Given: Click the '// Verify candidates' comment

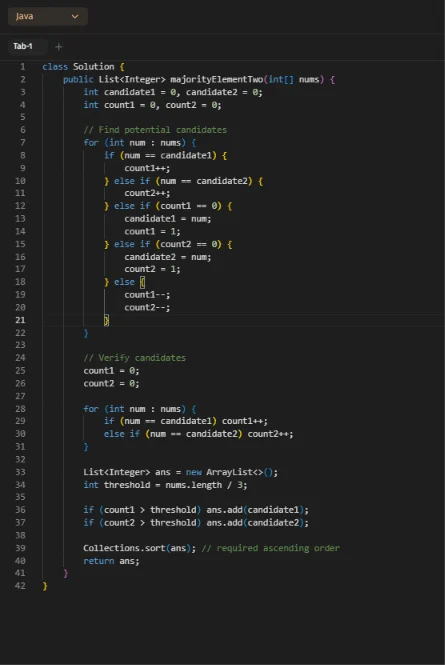Looking at the screenshot, I should (134, 358).
